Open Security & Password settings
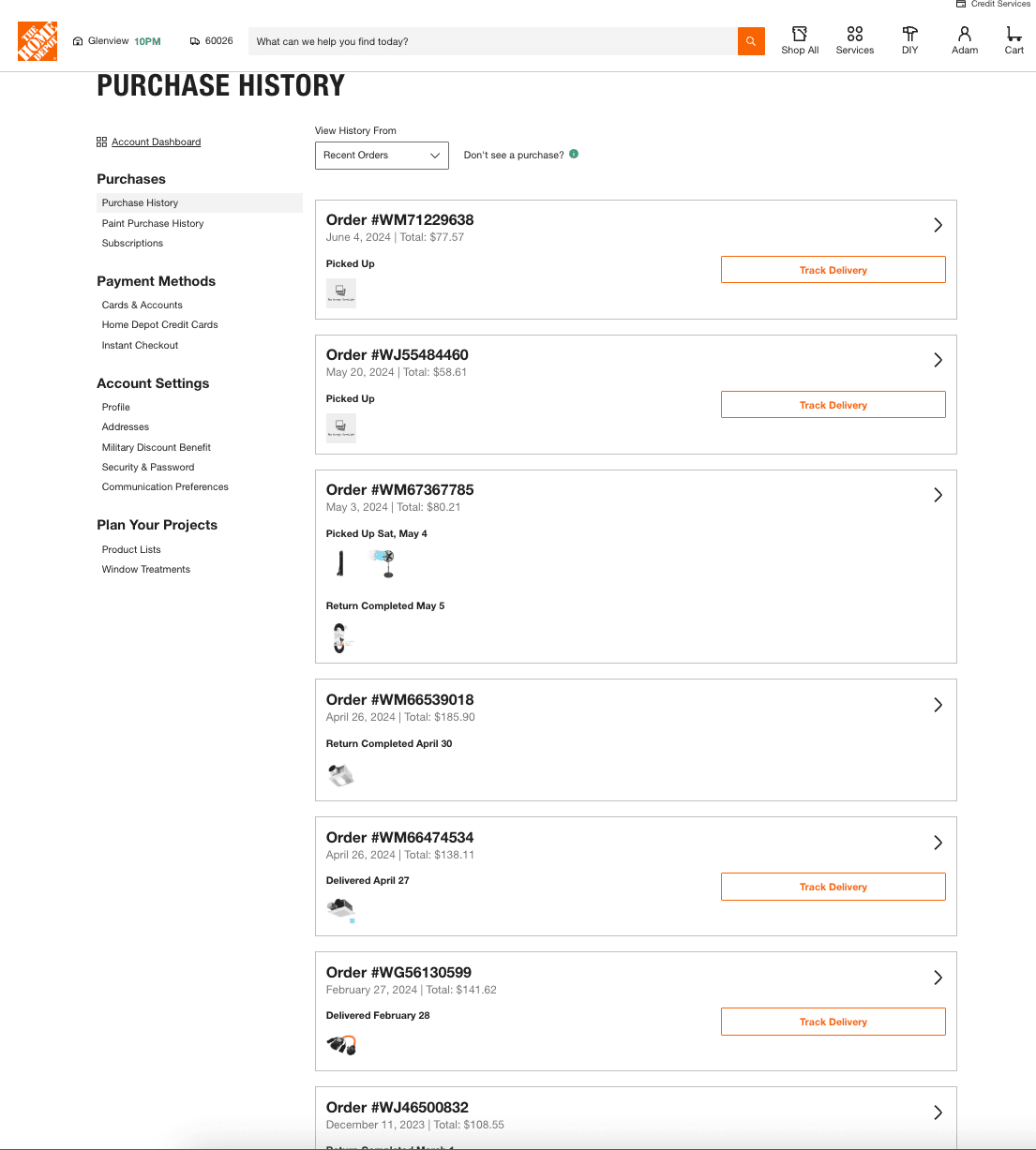This screenshot has height=1150, width=1036. pyautogui.click(x=148, y=467)
